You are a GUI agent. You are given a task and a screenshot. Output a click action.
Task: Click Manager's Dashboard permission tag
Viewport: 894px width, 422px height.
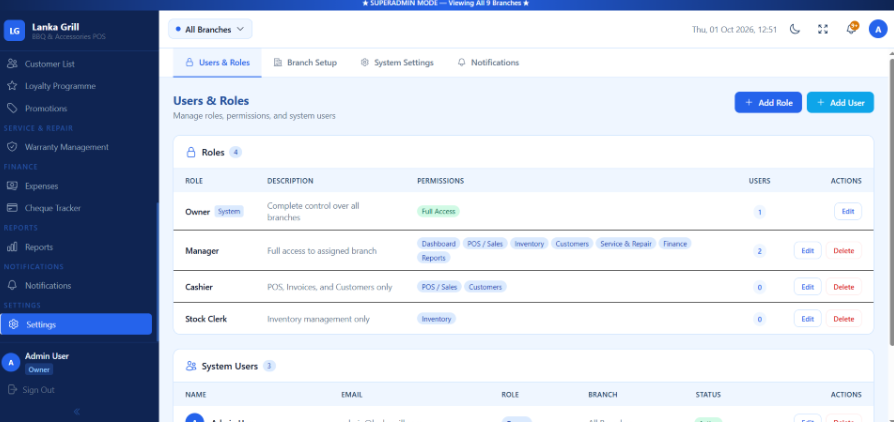(438, 244)
